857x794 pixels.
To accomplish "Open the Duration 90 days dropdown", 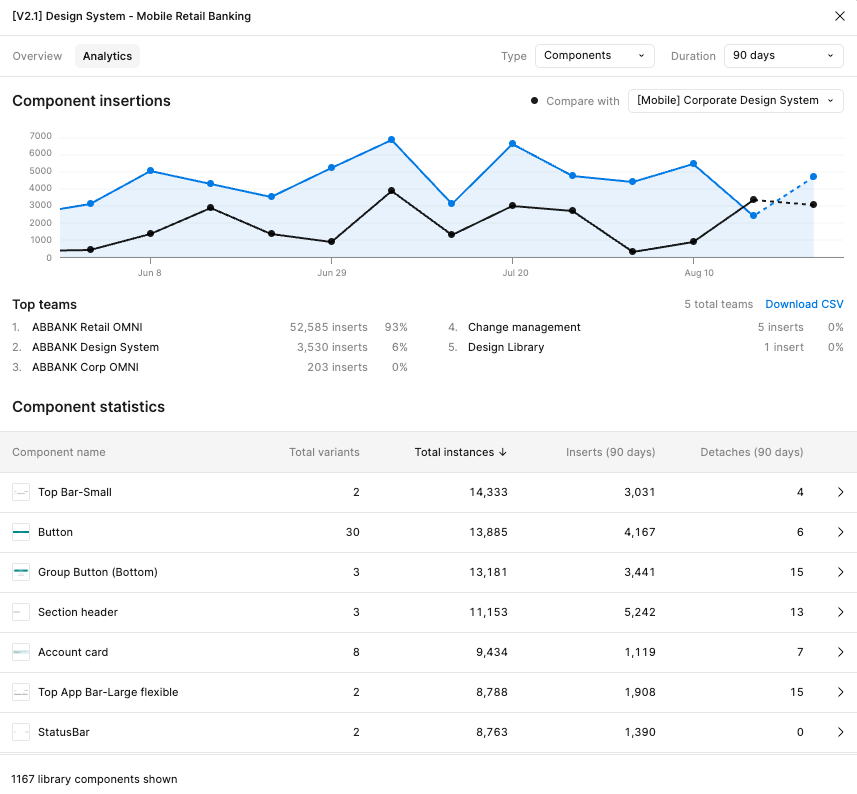I will pos(783,56).
